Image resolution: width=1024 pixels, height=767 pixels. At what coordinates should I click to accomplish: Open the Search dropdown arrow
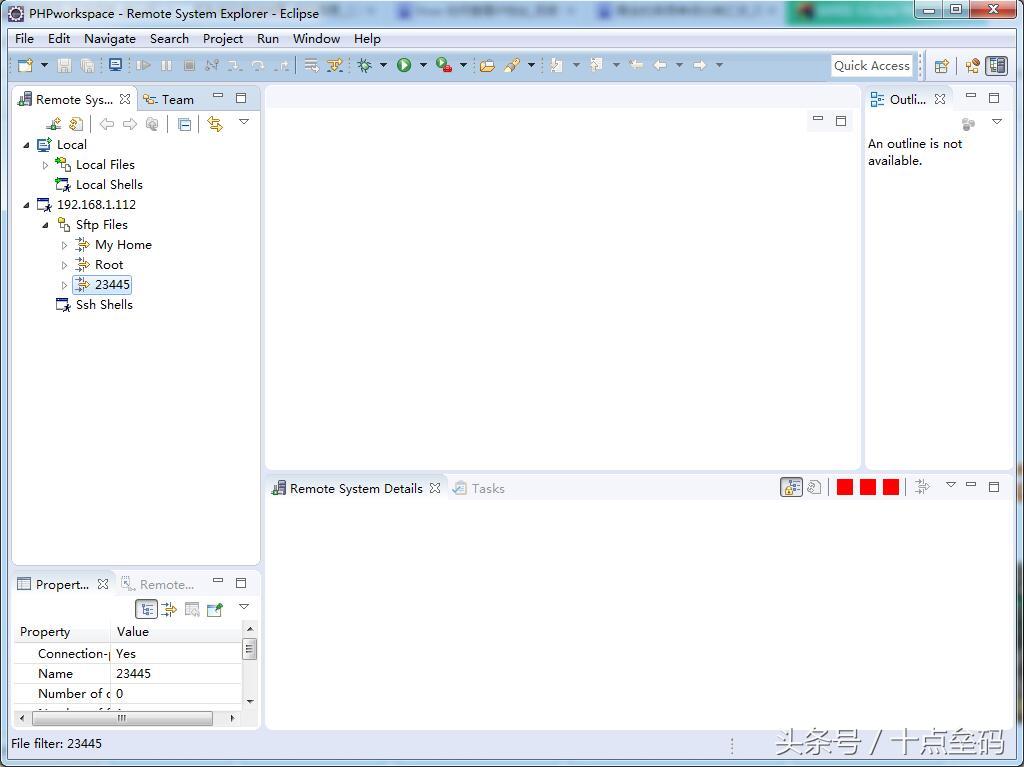pos(531,65)
